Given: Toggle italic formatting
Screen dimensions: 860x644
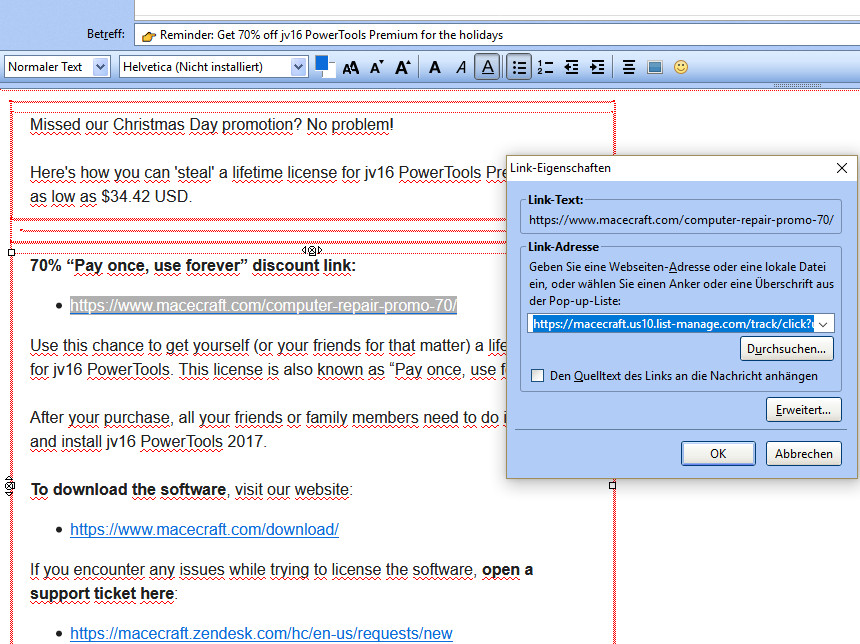Looking at the screenshot, I should point(461,67).
